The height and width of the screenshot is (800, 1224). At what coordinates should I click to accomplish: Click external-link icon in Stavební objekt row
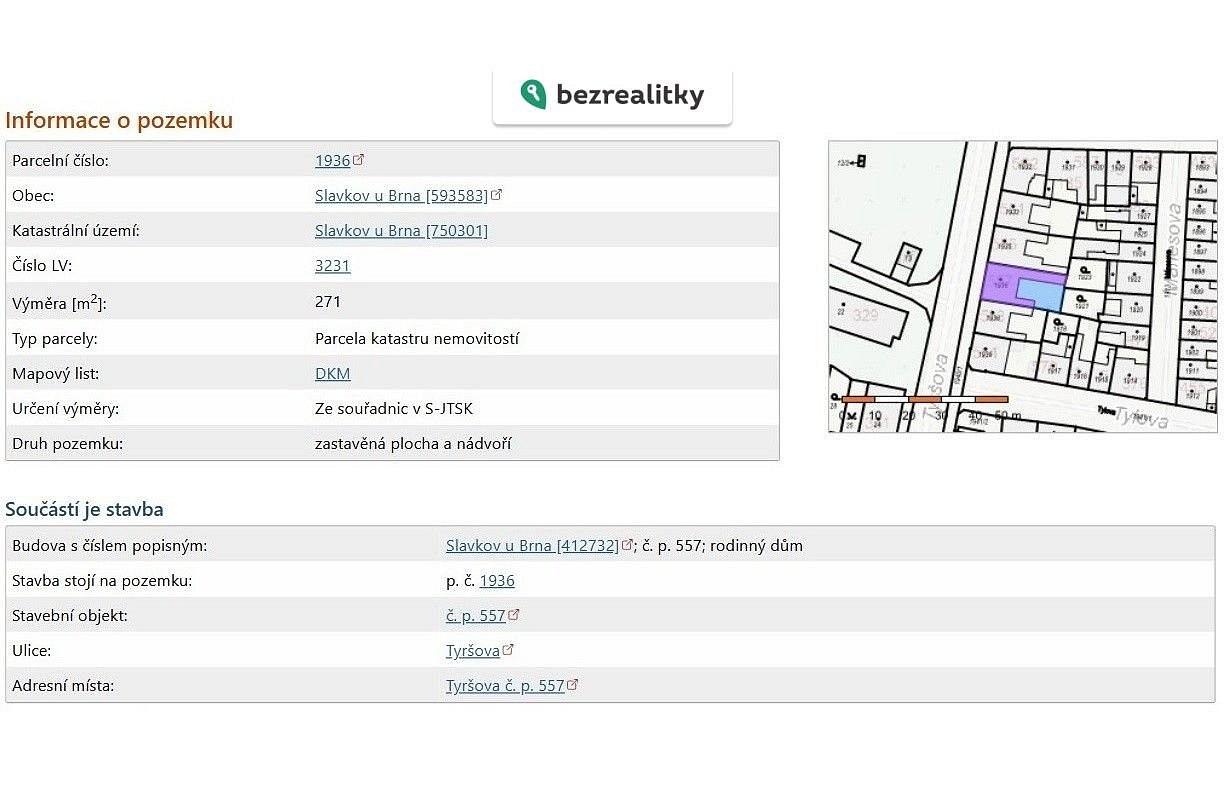[514, 615]
